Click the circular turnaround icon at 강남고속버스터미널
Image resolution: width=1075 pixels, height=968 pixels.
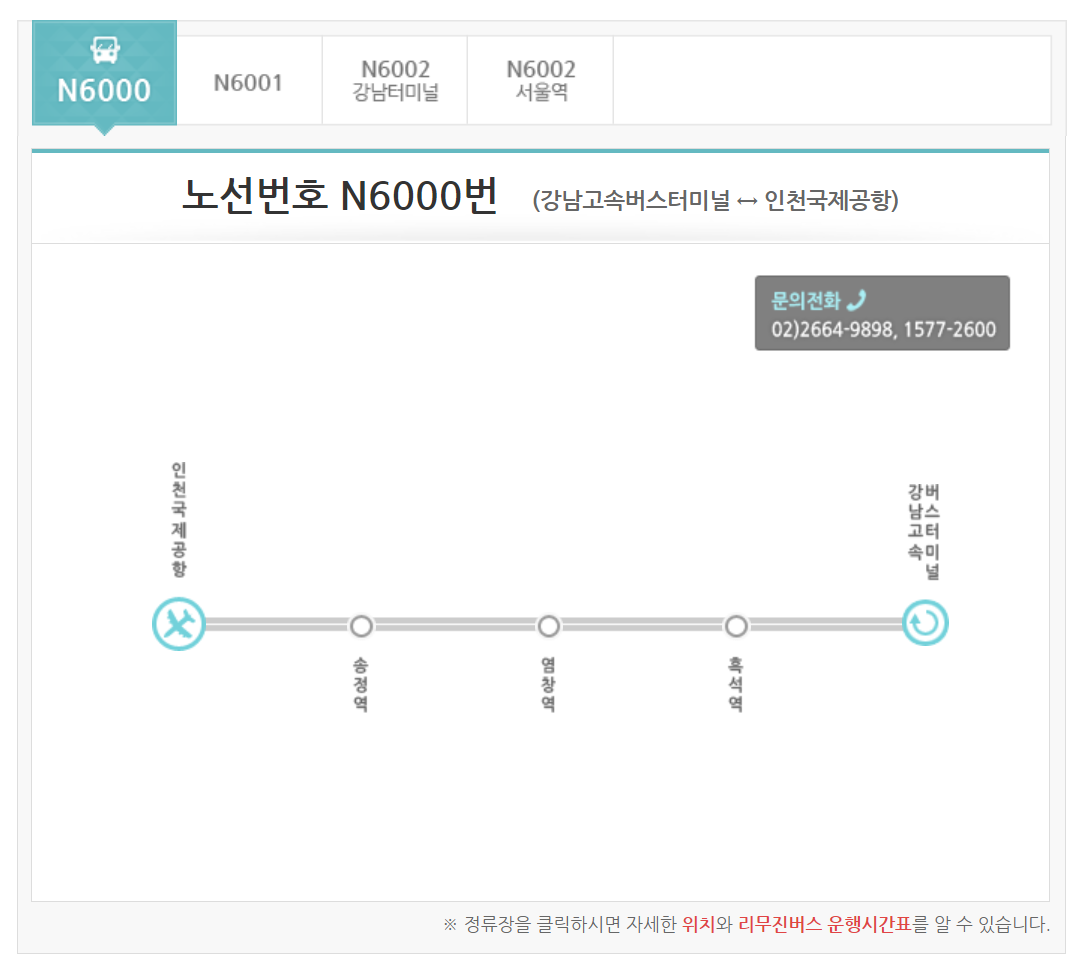pyautogui.click(x=925, y=623)
